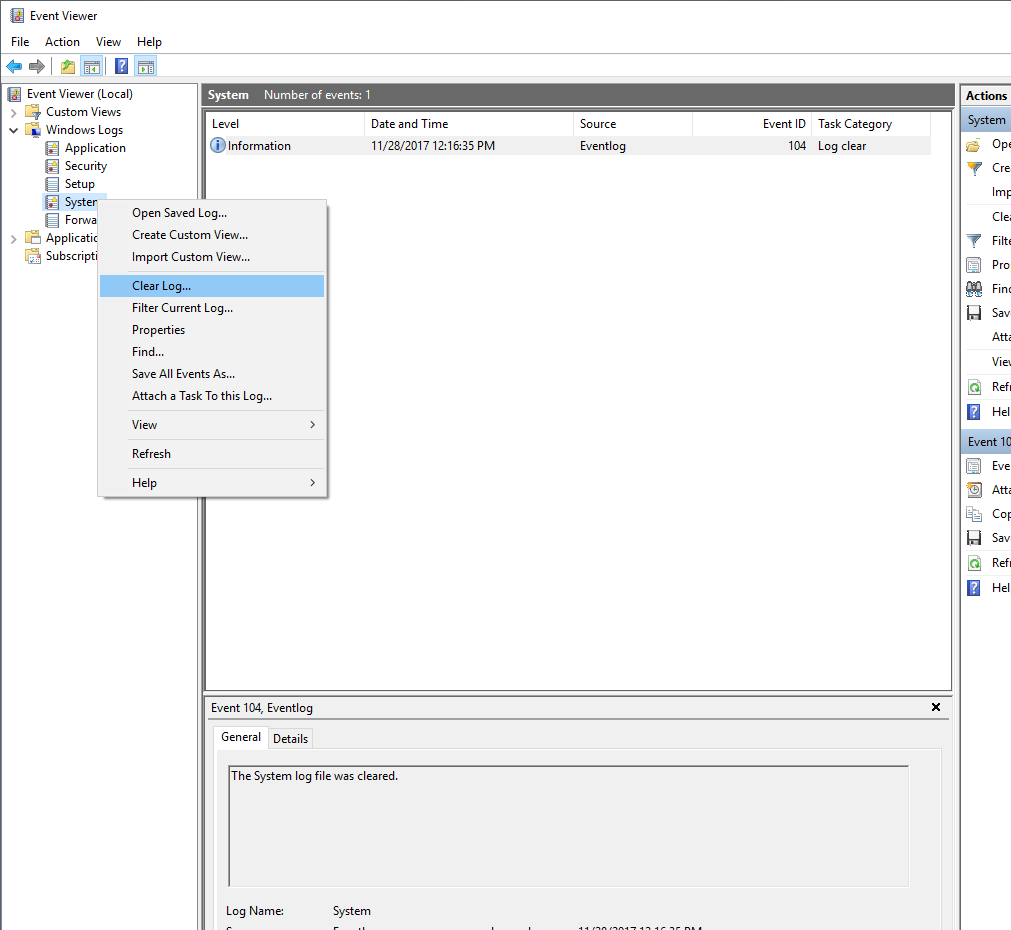Viewport: 1011px width, 930px height.
Task: Sort by the Date and Time column header
Action: tap(469, 124)
